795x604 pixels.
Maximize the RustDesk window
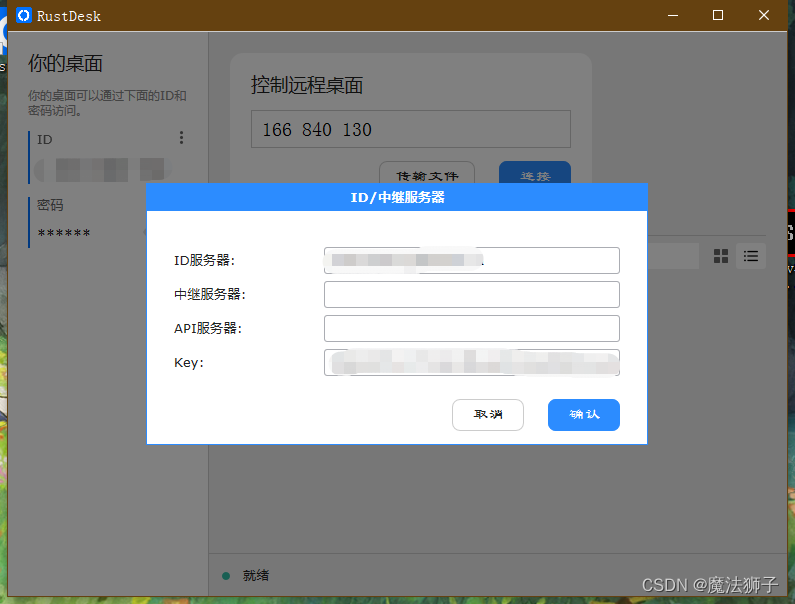pyautogui.click(x=718, y=16)
